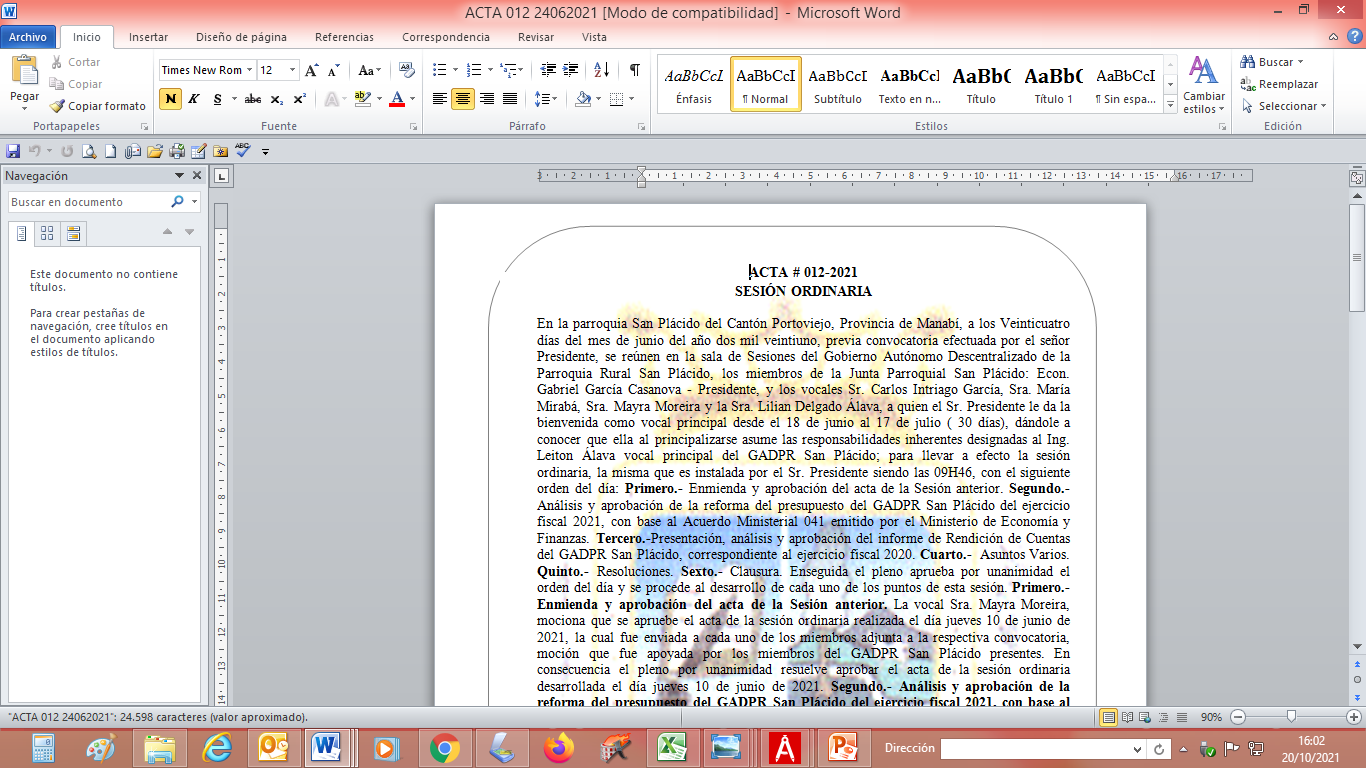
Task: Toggle bold (N) formatting
Action: click(170, 99)
